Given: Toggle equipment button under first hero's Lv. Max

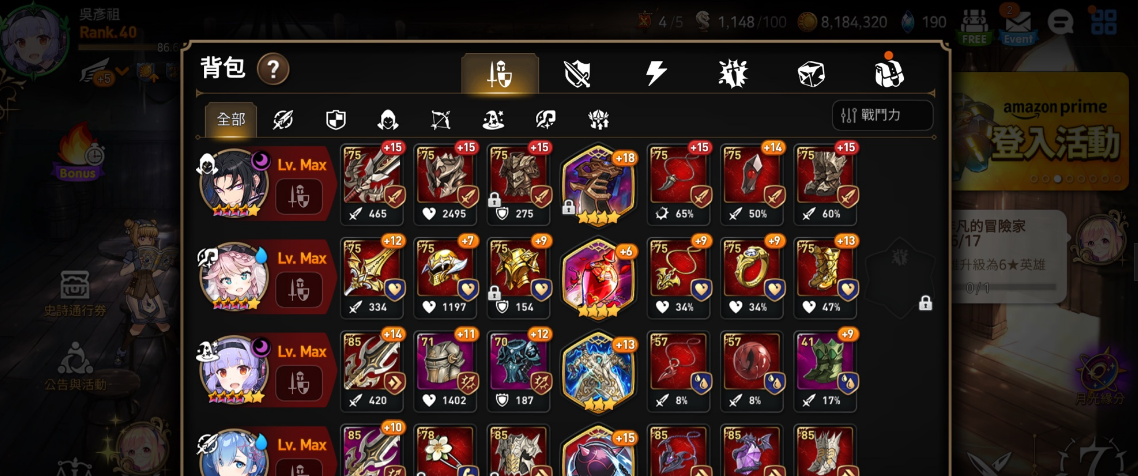Looking at the screenshot, I should (298, 197).
